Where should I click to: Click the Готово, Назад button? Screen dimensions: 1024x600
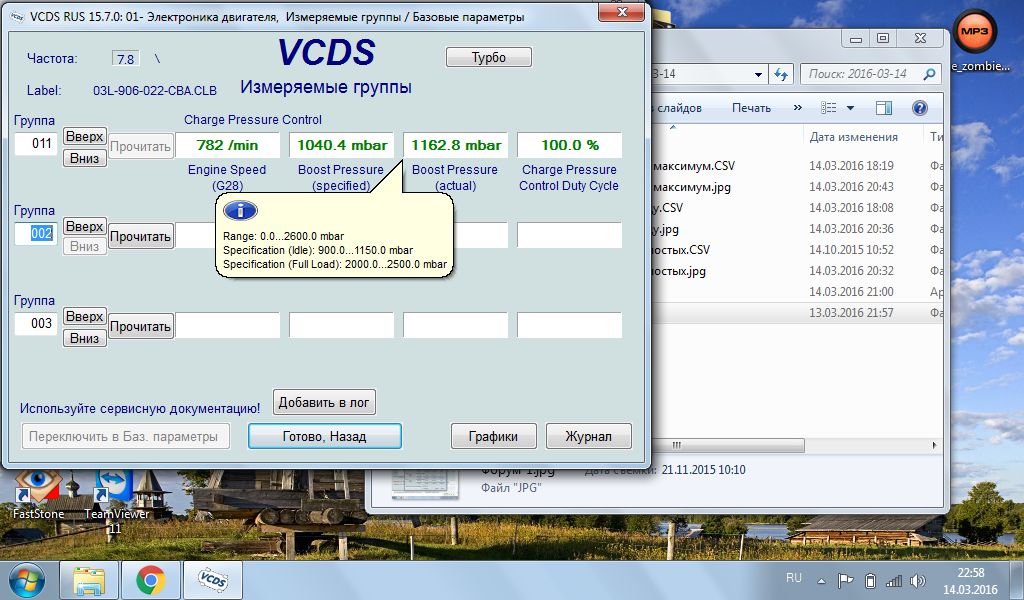[324, 436]
